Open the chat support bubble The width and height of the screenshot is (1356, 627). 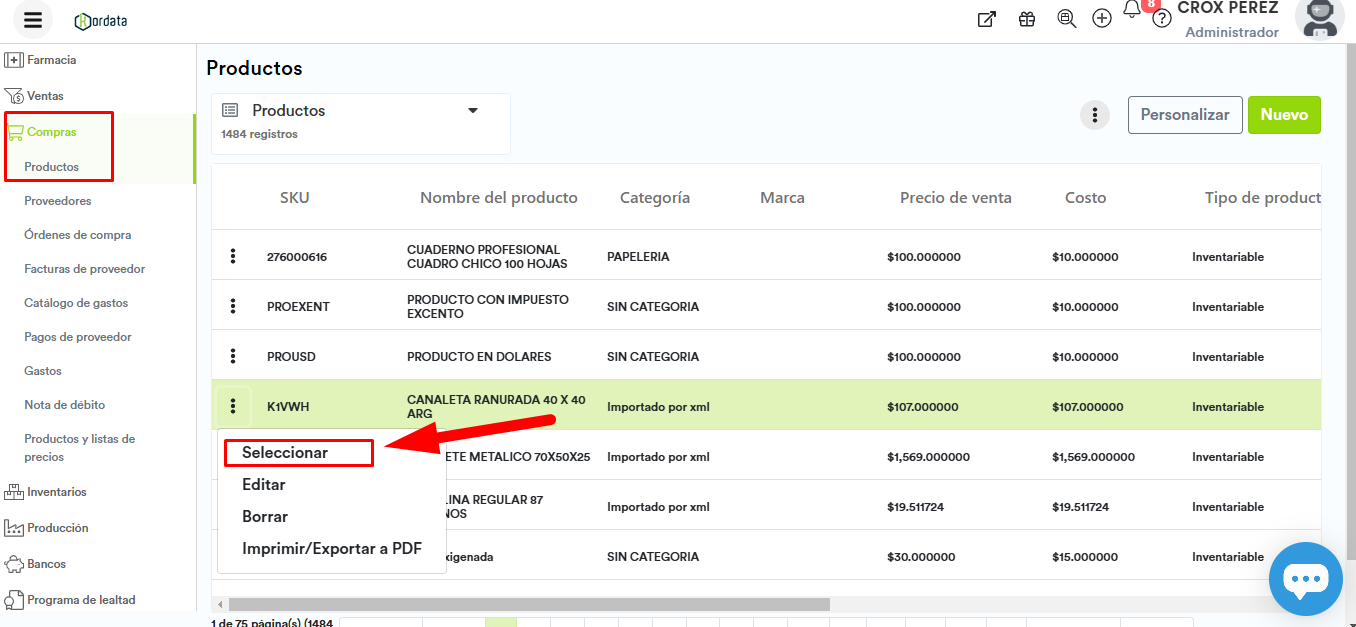(1305, 579)
